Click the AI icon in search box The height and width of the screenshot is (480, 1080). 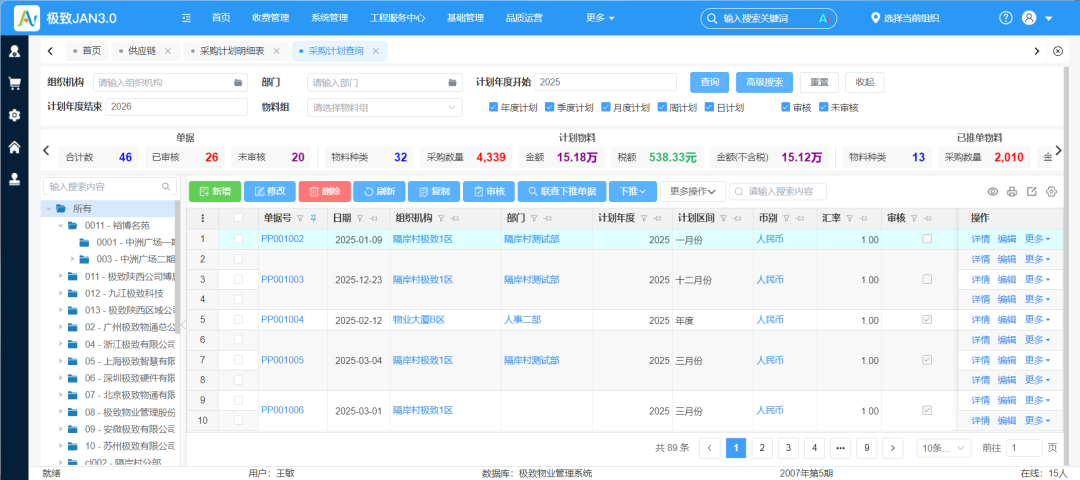pyautogui.click(x=822, y=19)
